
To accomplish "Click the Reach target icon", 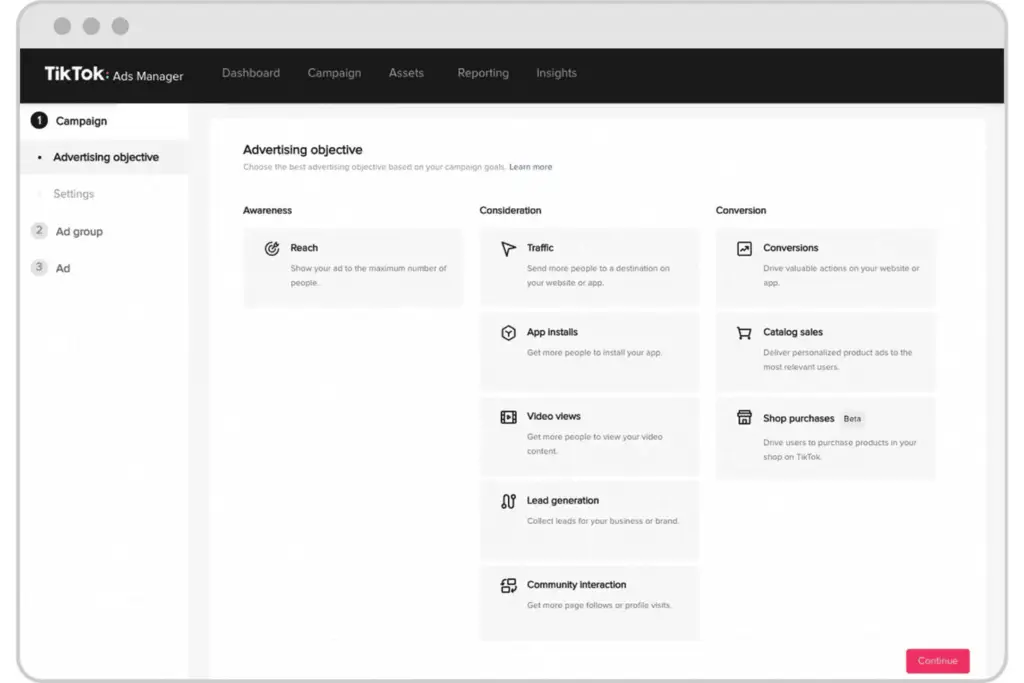I will 271,249.
